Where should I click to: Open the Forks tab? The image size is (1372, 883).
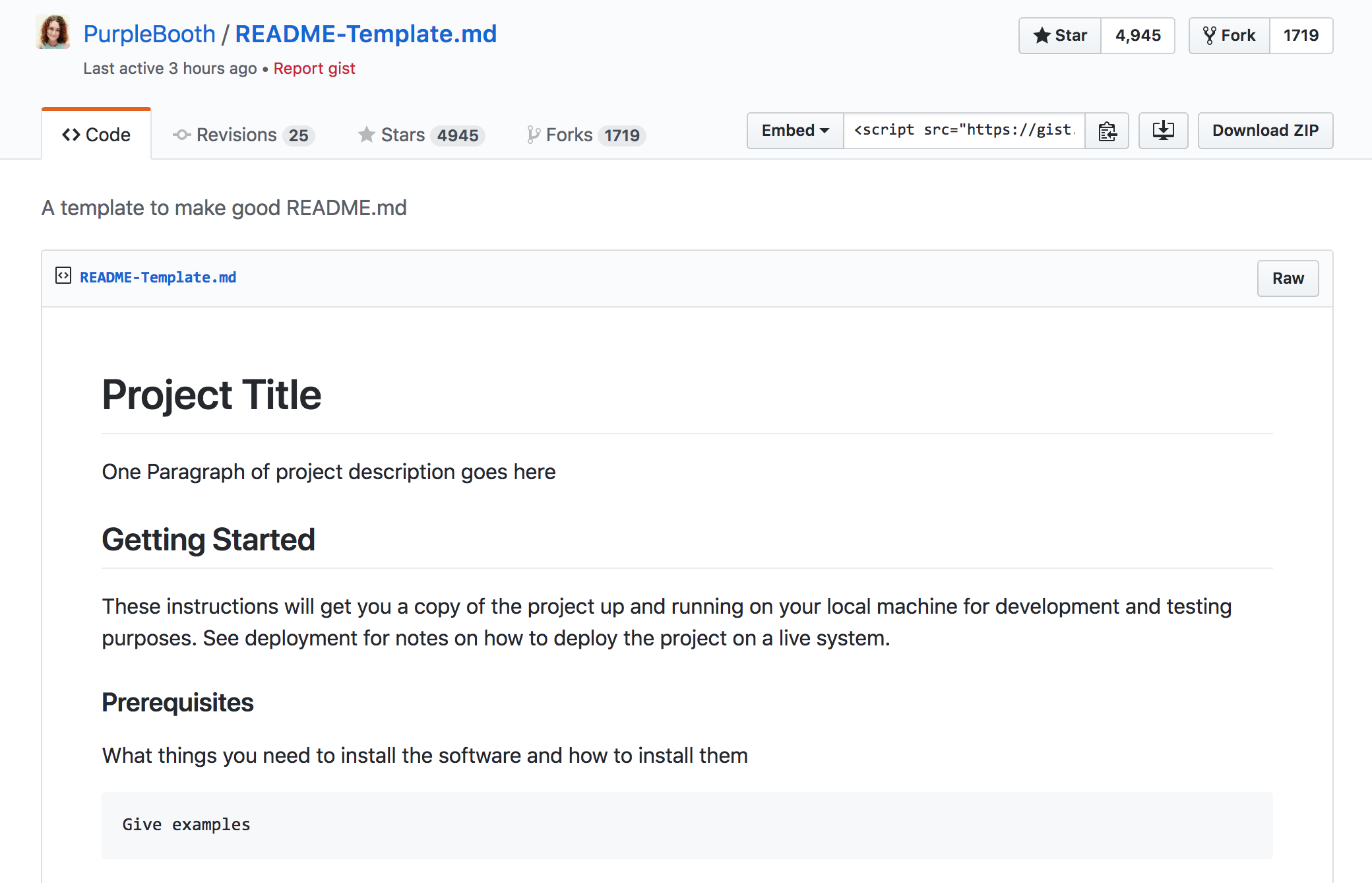(x=585, y=135)
